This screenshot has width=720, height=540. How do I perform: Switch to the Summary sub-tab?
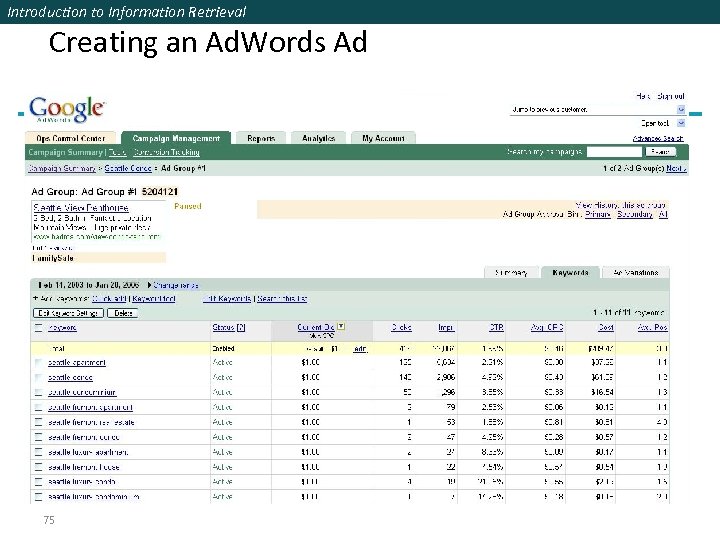511,273
